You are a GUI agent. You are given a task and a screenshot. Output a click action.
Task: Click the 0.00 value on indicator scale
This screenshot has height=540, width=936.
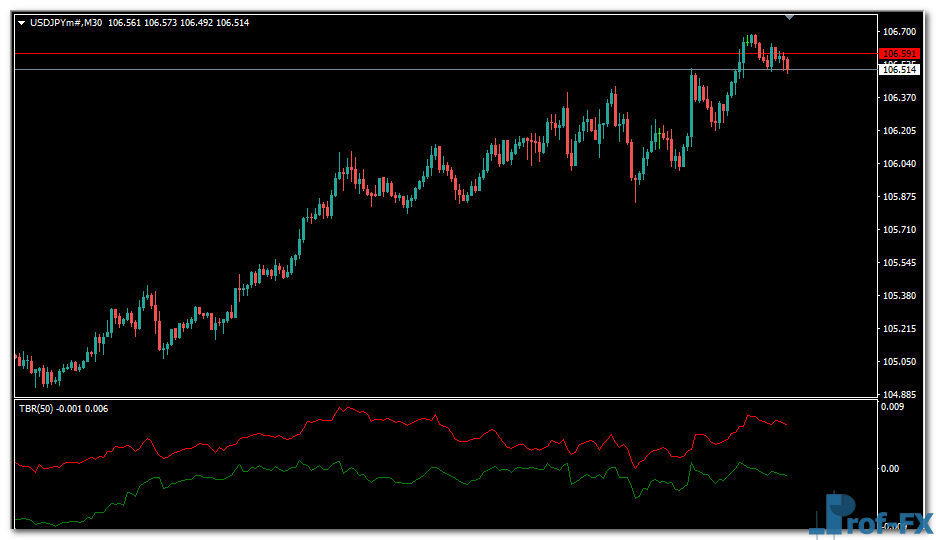[890, 468]
